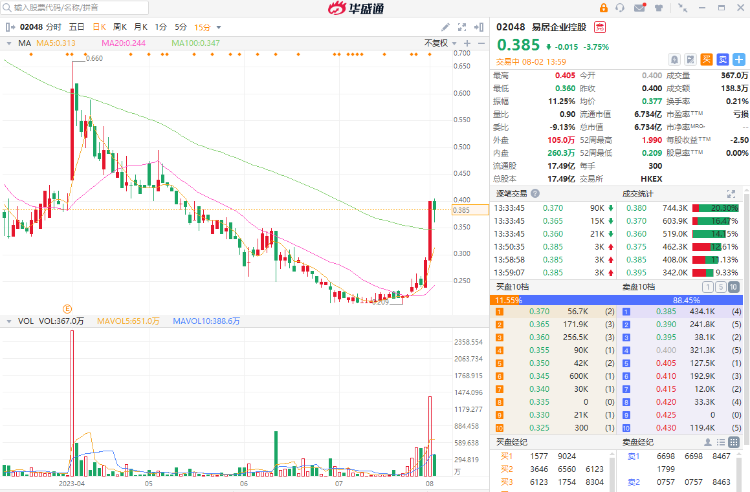
Task: Click the blue plus add-to-watchlist button
Action: tap(739, 60)
